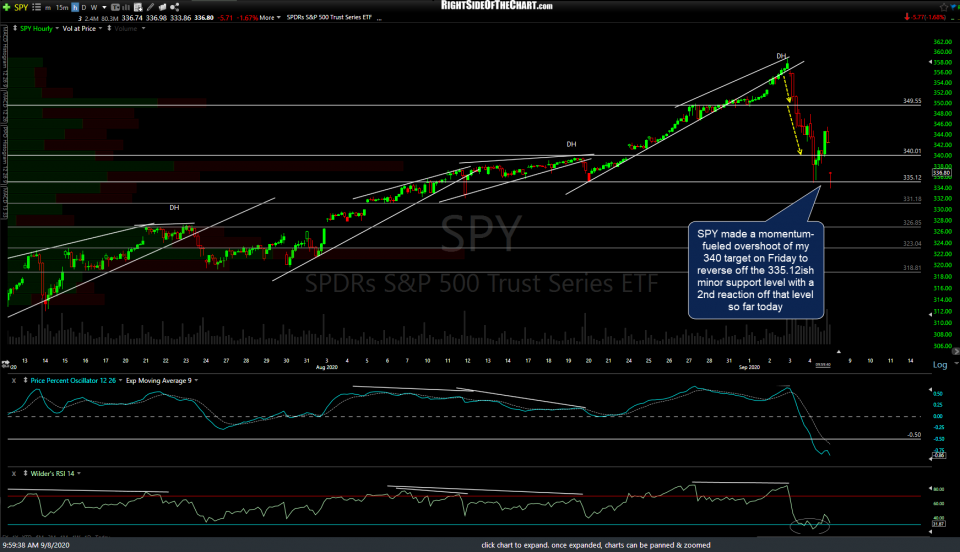Click the Sep 2020 date axis label
Screen dimensions: 960x552
pos(749,367)
